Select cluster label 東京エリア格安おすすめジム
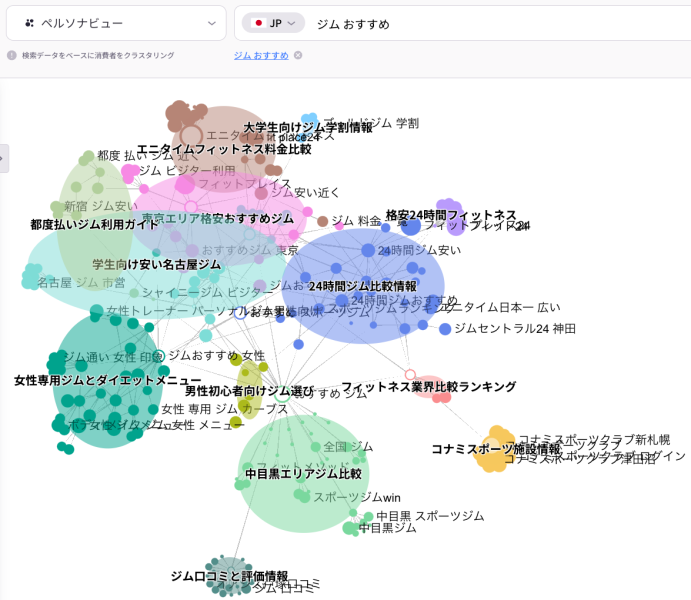 pyautogui.click(x=218, y=219)
